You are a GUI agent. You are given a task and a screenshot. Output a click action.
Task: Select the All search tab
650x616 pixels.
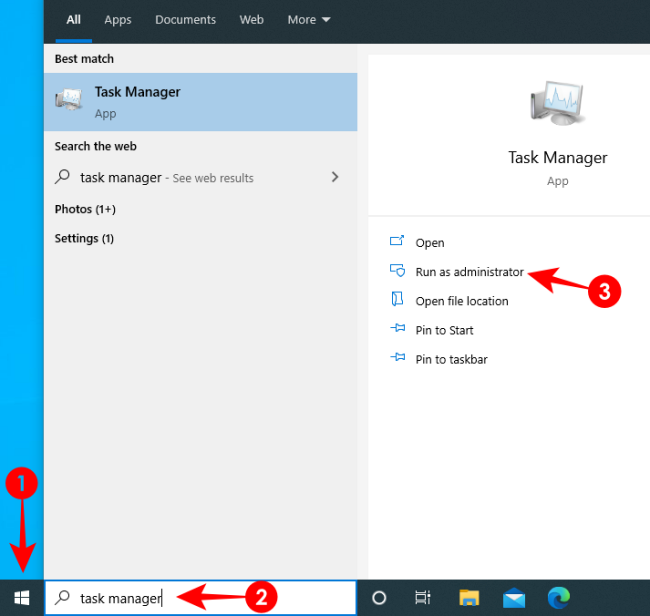(73, 20)
